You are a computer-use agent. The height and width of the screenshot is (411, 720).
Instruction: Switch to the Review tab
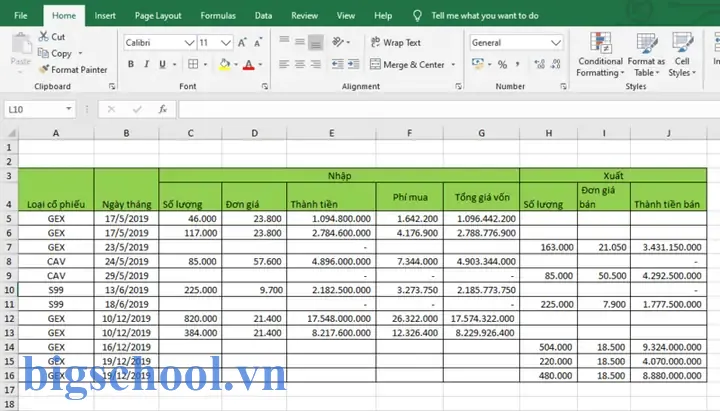304,16
